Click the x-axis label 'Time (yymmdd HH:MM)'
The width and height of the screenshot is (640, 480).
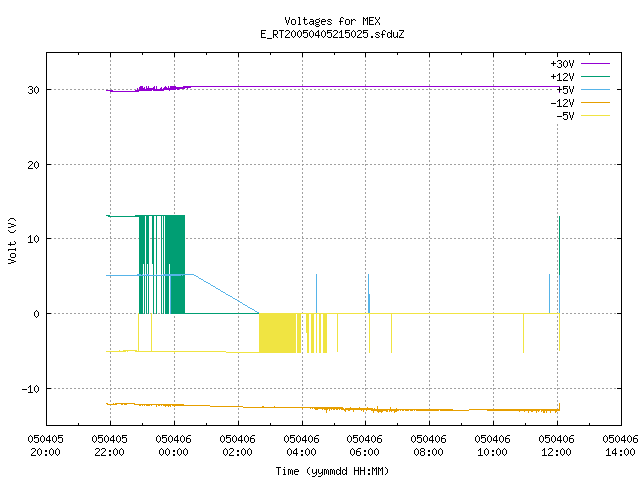332,471
